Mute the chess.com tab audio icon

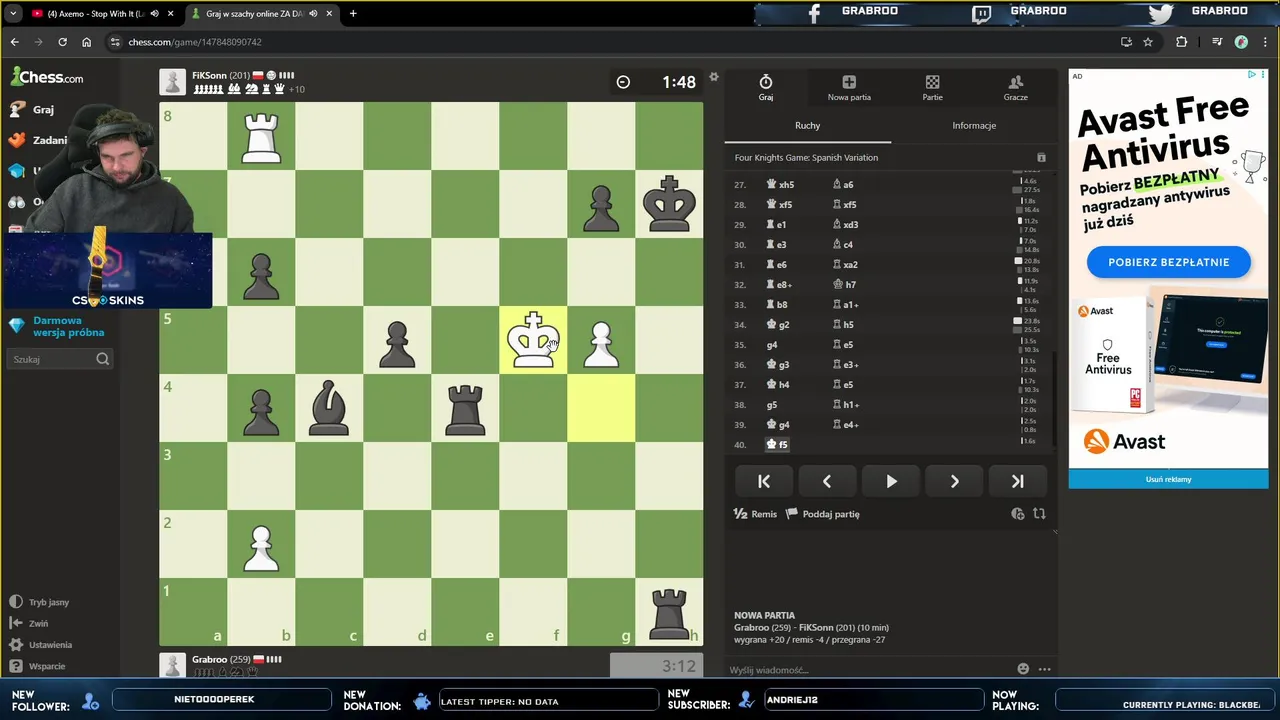313,14
